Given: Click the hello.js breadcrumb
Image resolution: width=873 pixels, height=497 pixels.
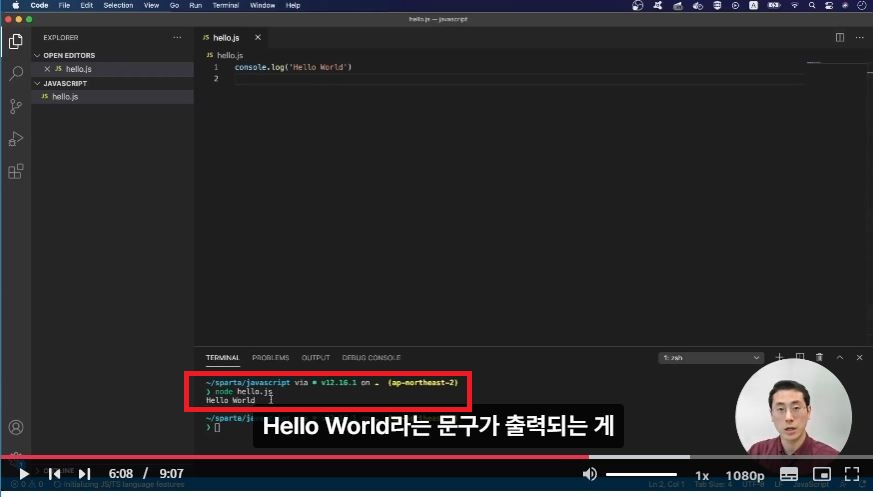Looking at the screenshot, I should [x=225, y=55].
